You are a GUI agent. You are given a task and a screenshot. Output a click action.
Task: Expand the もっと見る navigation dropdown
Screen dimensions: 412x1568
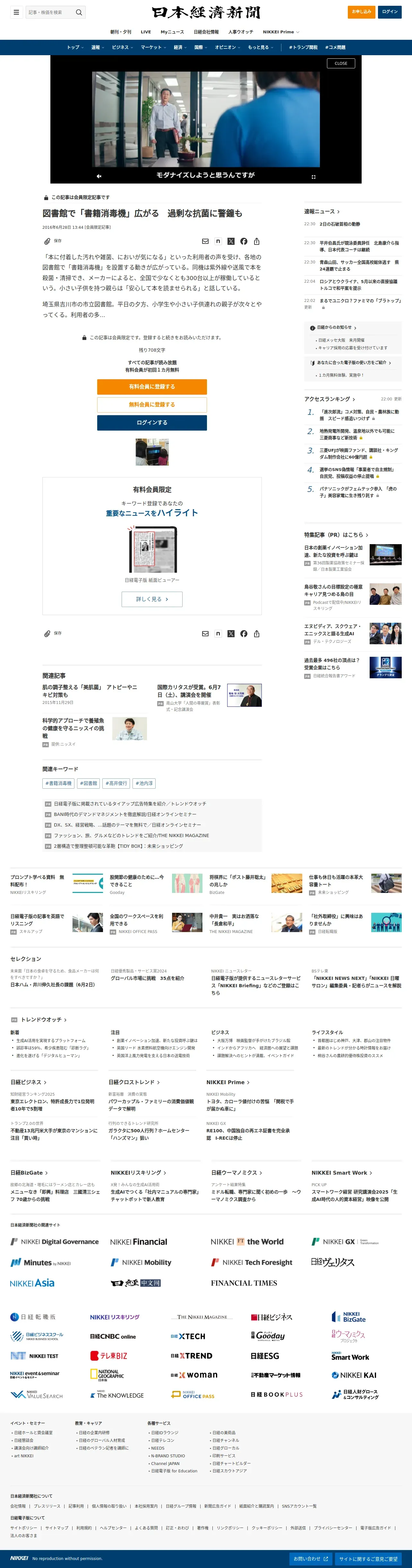point(261,47)
